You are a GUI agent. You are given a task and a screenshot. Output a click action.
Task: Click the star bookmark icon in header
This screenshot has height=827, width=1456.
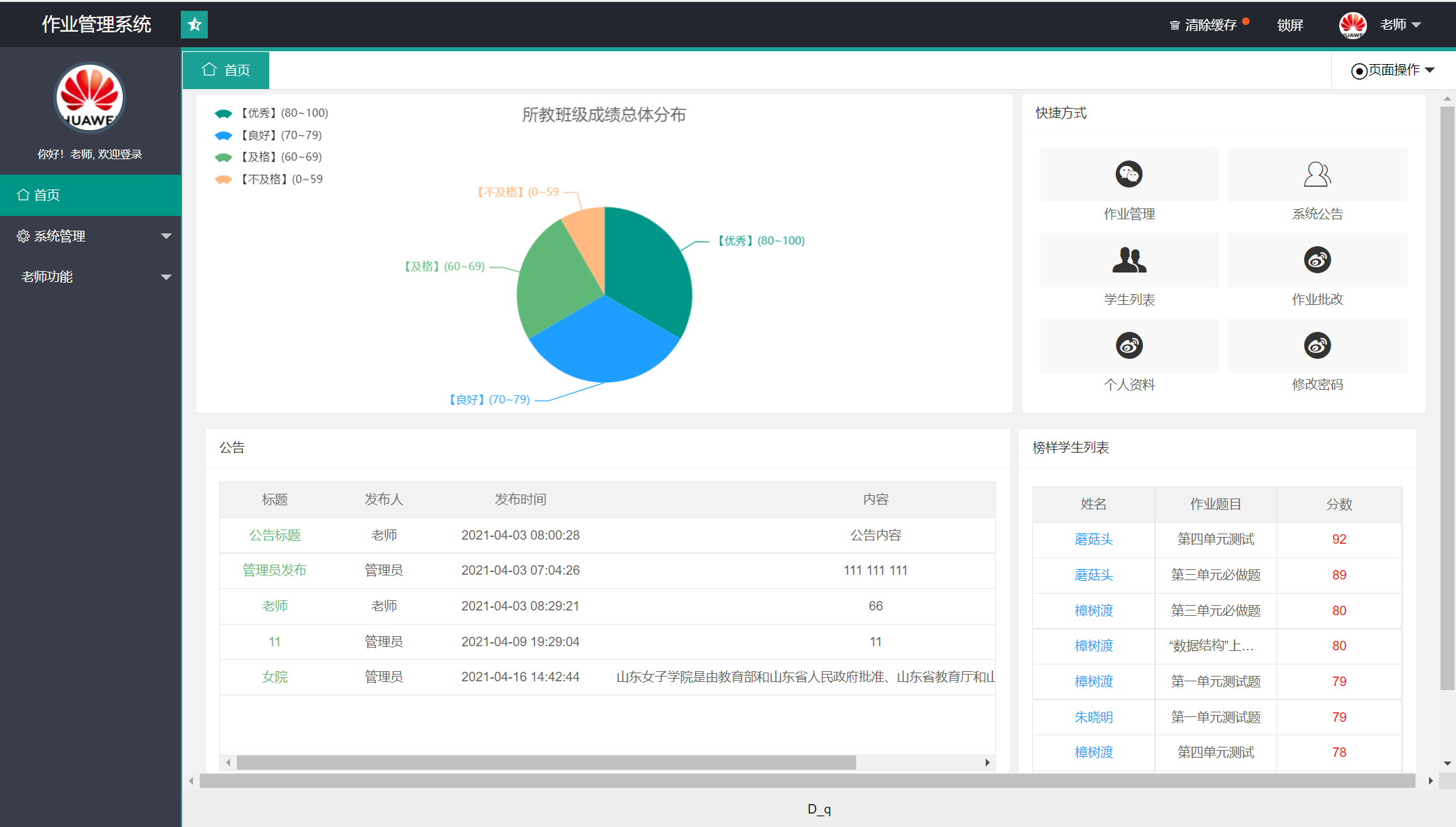tap(194, 25)
